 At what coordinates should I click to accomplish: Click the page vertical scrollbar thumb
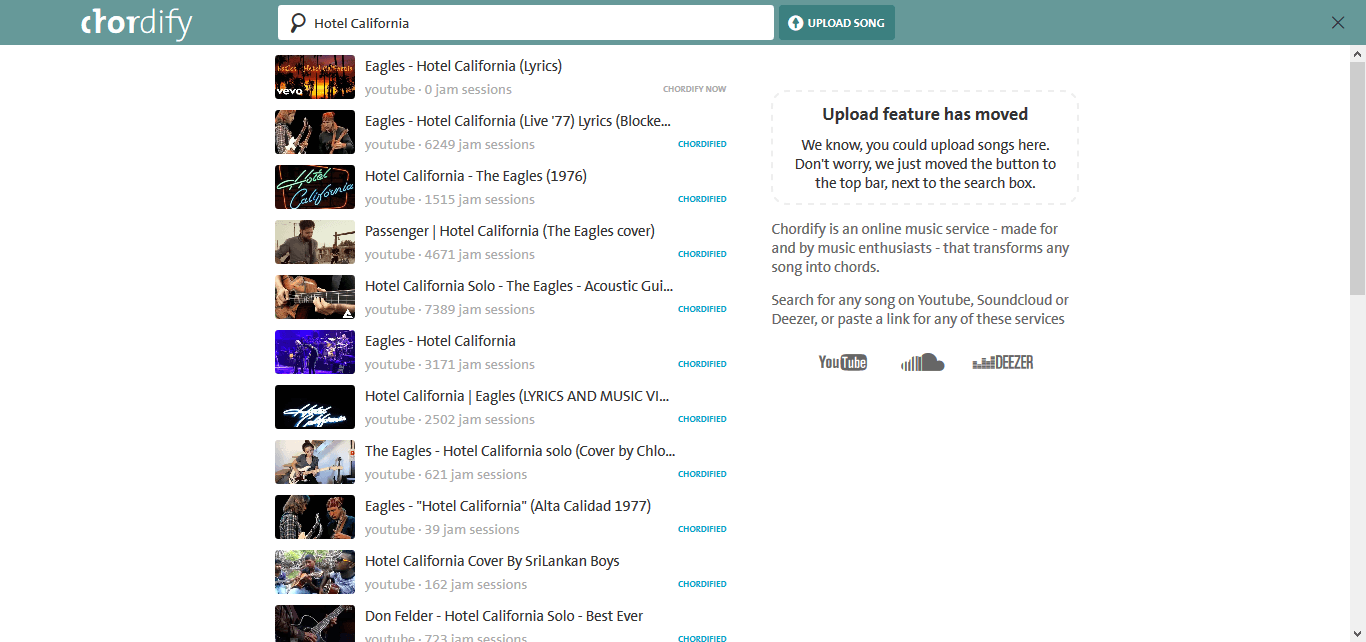[x=1357, y=176]
